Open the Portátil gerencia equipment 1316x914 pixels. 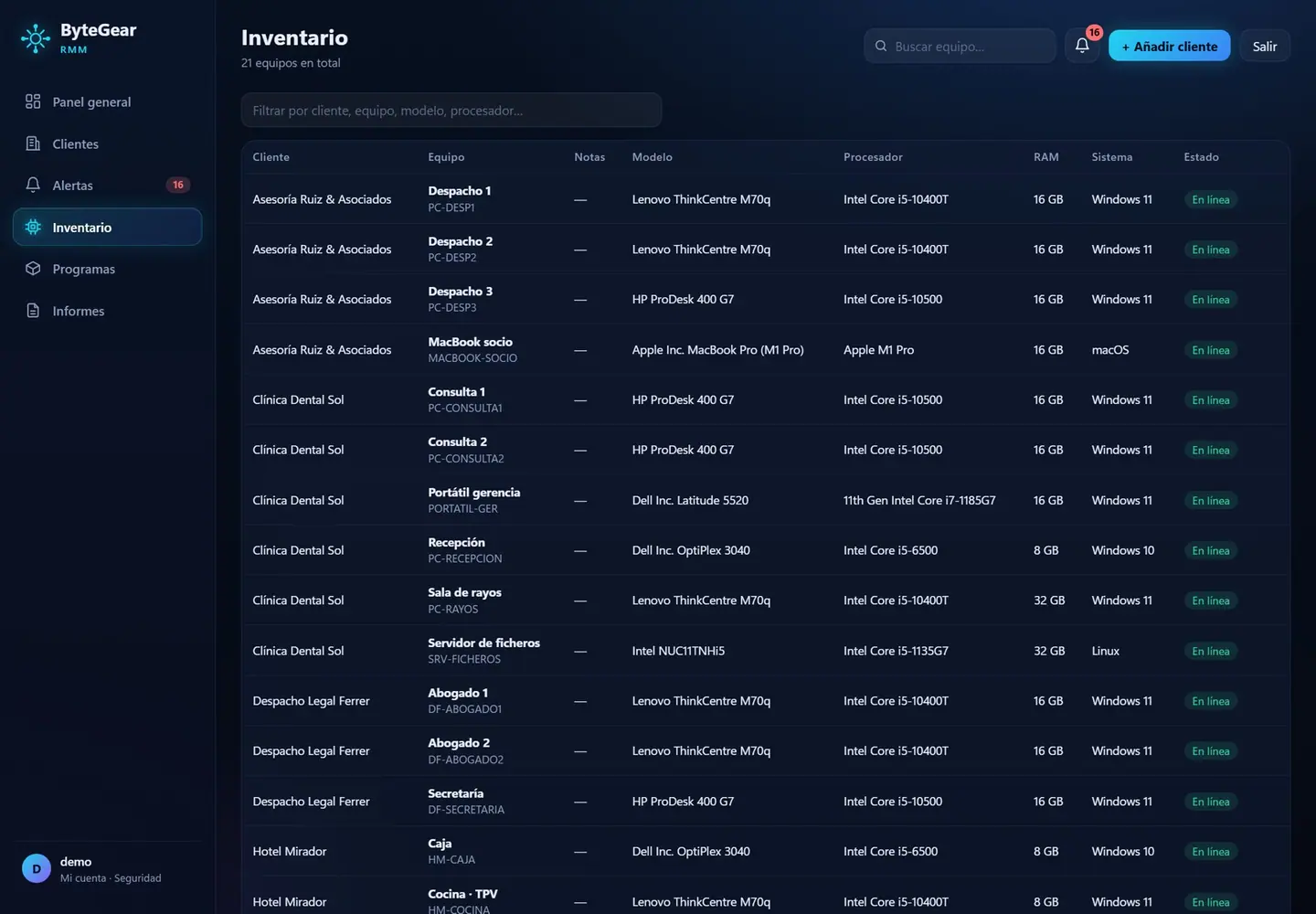tap(474, 493)
